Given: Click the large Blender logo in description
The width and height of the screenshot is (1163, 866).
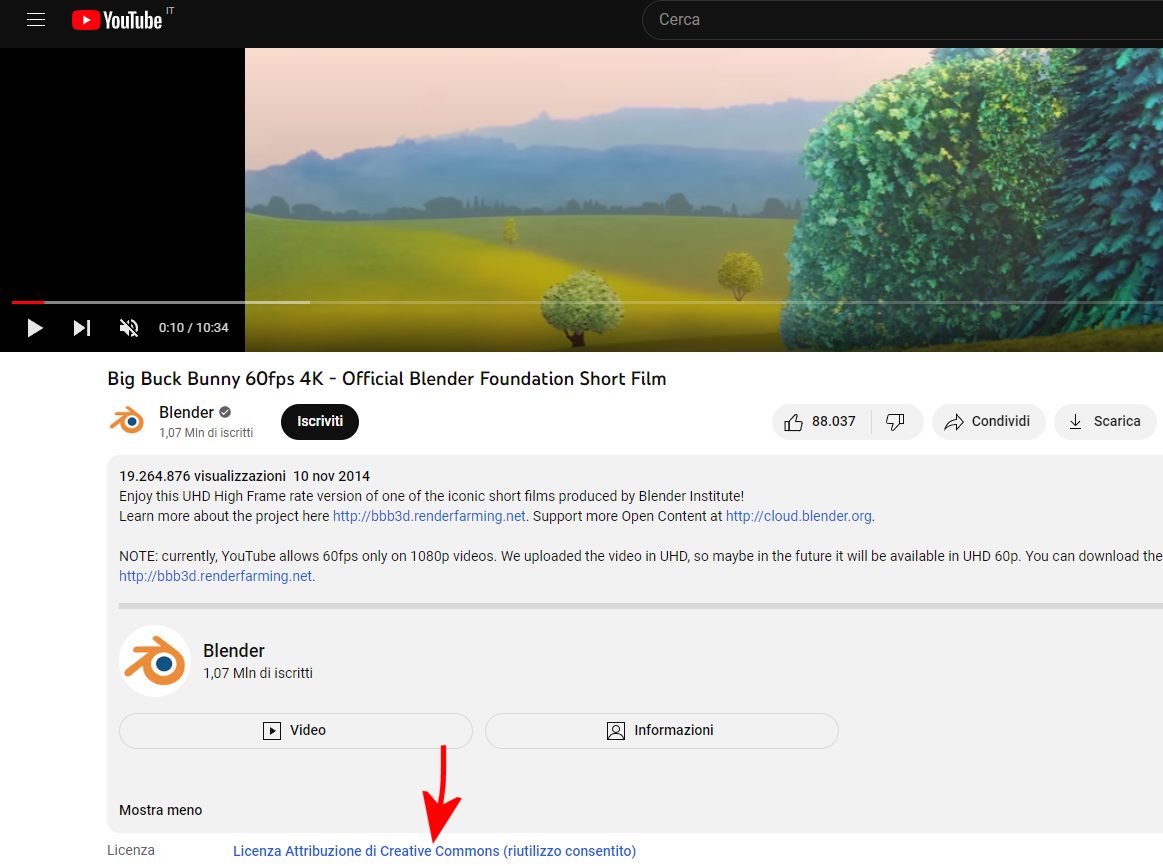Looking at the screenshot, I should [155, 661].
